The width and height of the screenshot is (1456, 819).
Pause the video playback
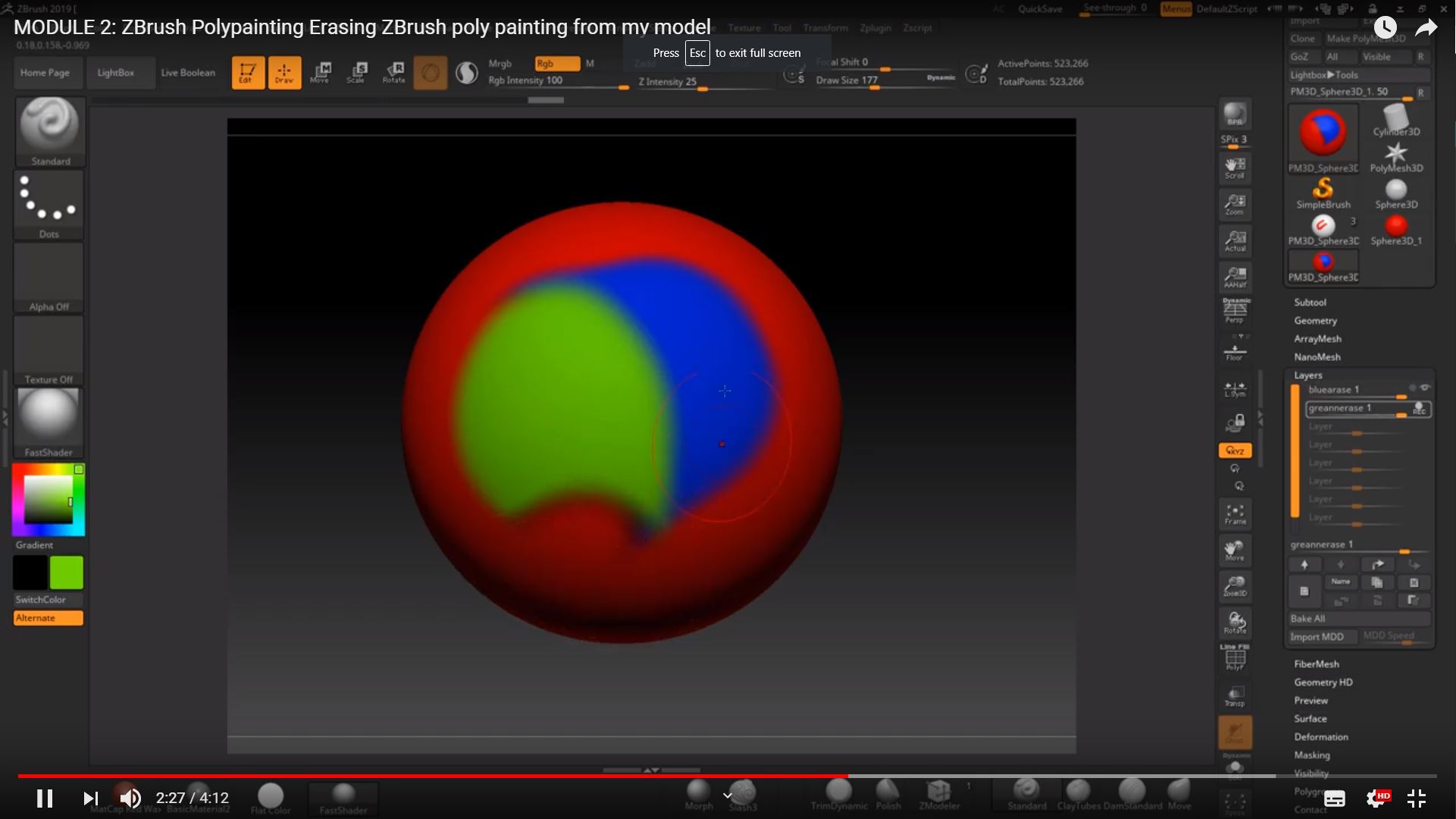45,798
